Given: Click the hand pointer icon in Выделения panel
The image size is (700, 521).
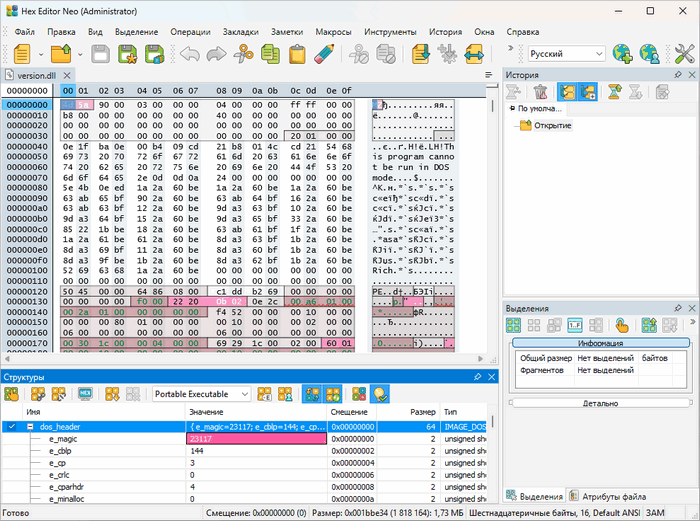Looking at the screenshot, I should (621, 325).
